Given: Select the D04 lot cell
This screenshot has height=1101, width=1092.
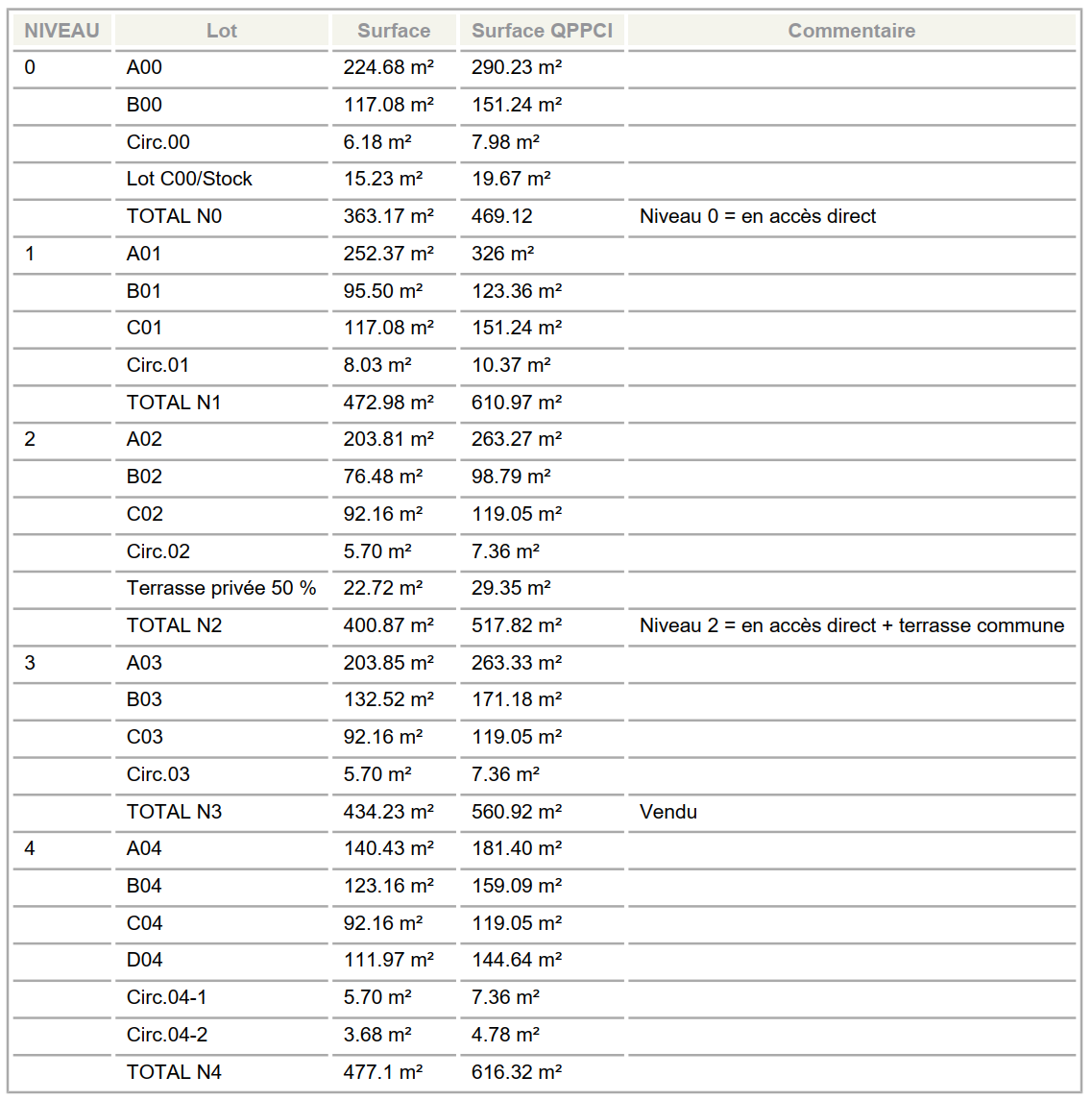Looking at the screenshot, I should 222,960.
